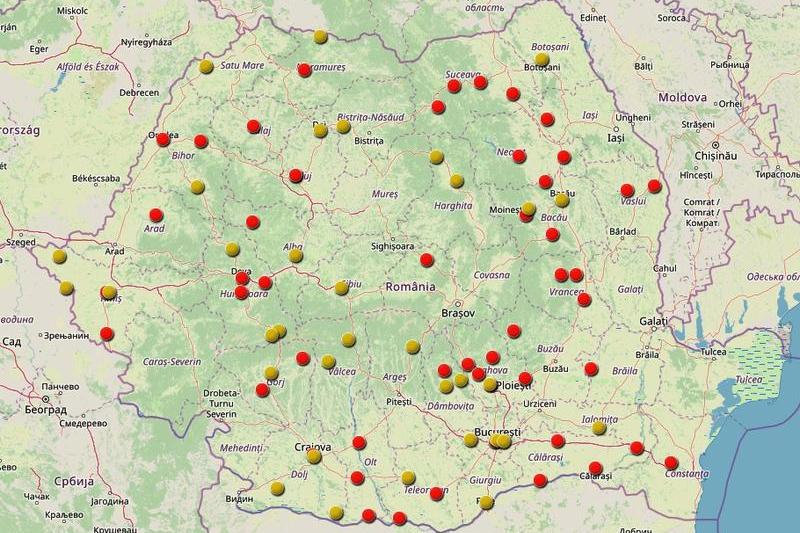Click the red marker at Constanța
The width and height of the screenshot is (800, 533).
(x=671, y=462)
